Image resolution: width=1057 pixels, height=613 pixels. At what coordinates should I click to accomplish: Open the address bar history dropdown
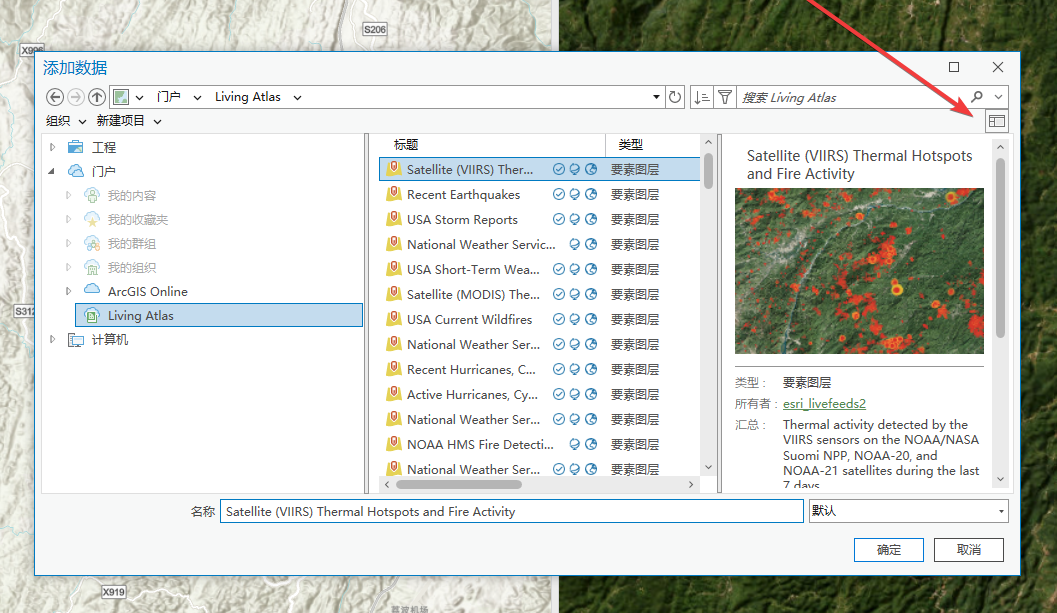(x=656, y=97)
